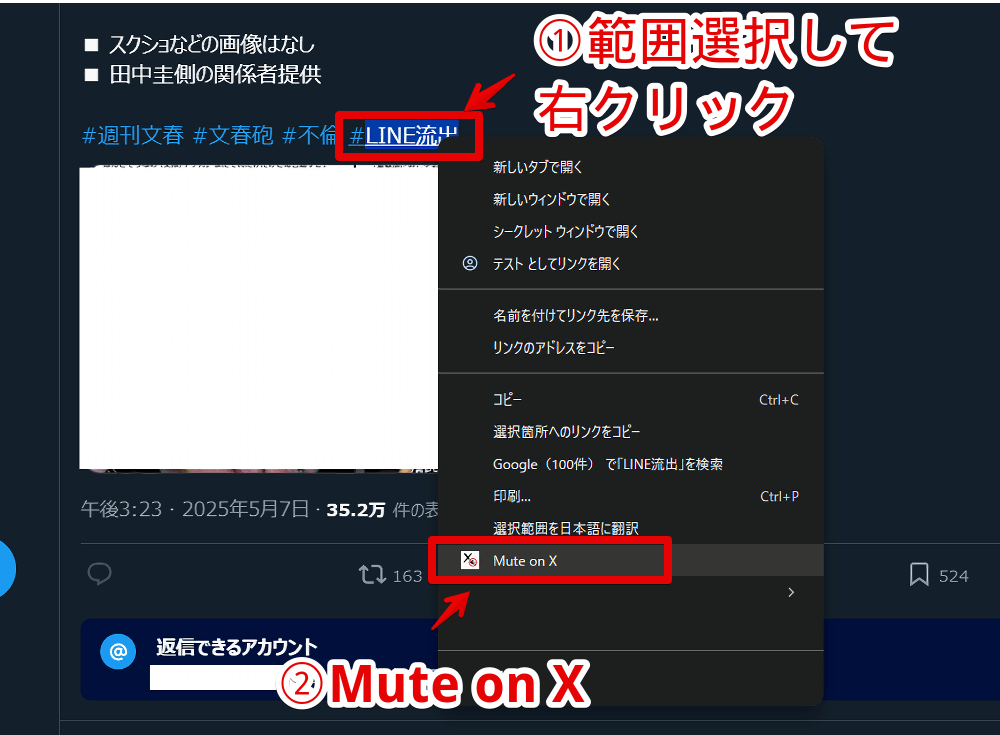Select 印刷… menu entry

[631, 496]
